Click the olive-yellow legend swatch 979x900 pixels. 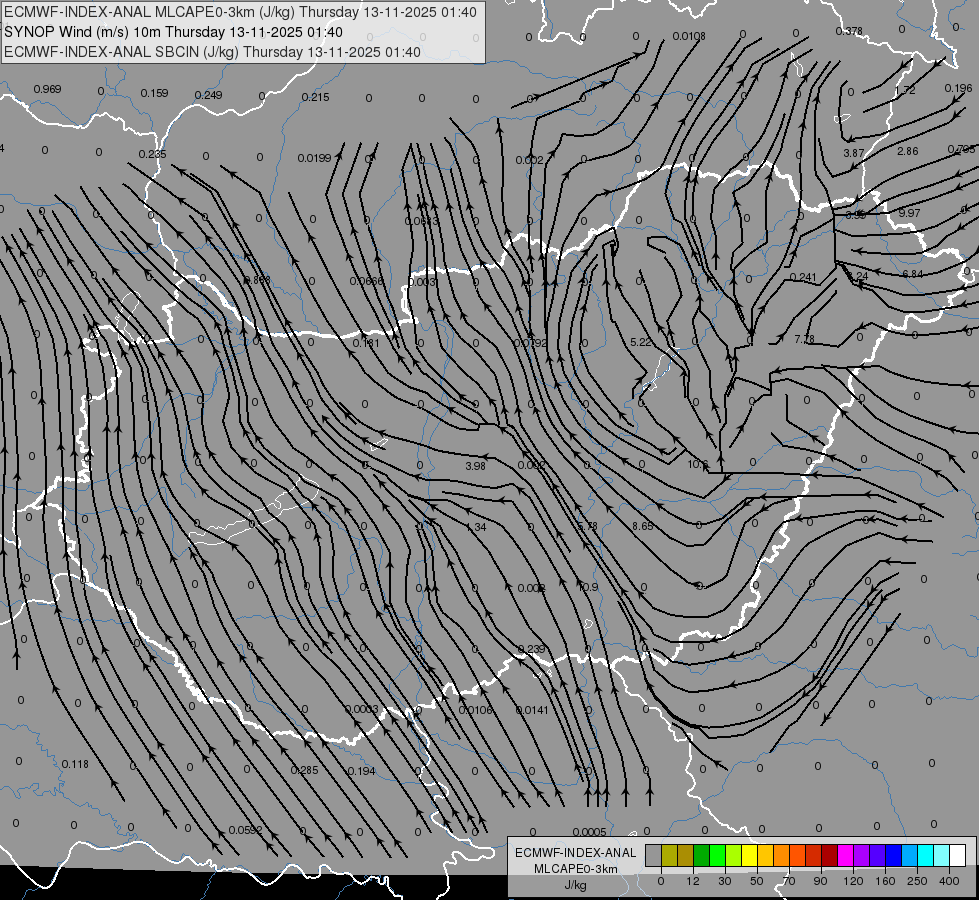pos(670,855)
